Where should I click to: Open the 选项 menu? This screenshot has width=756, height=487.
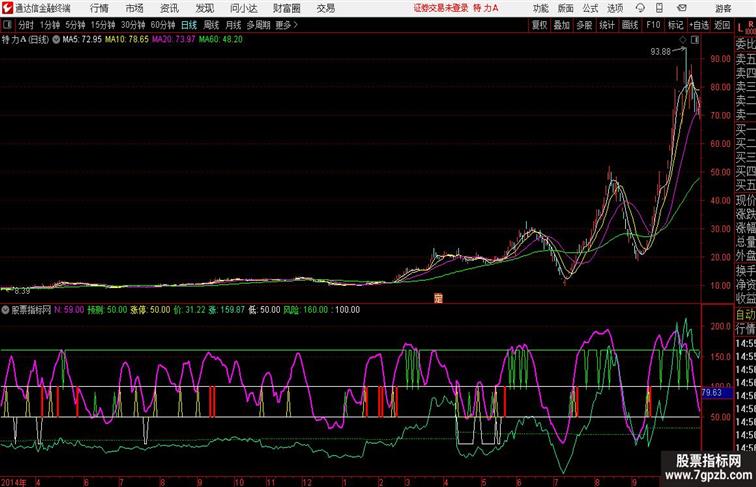(615, 8)
